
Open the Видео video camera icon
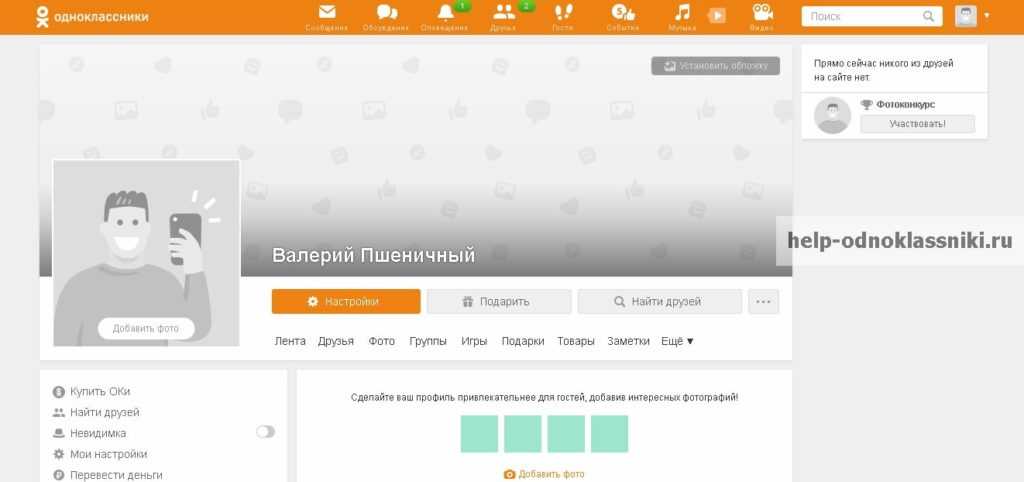762,14
